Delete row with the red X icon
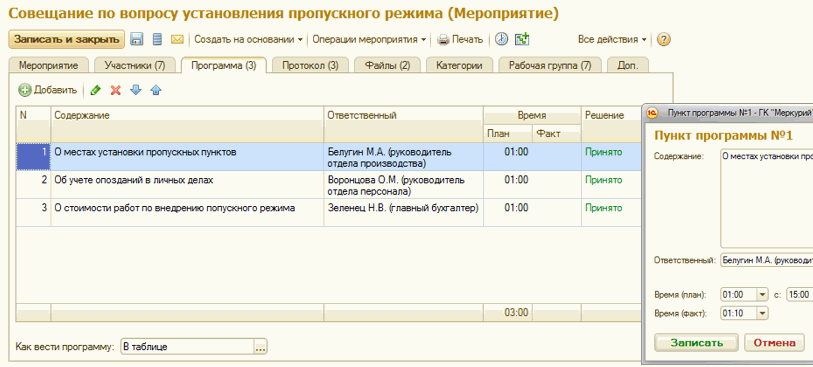This screenshot has width=813, height=367. pyautogui.click(x=116, y=90)
